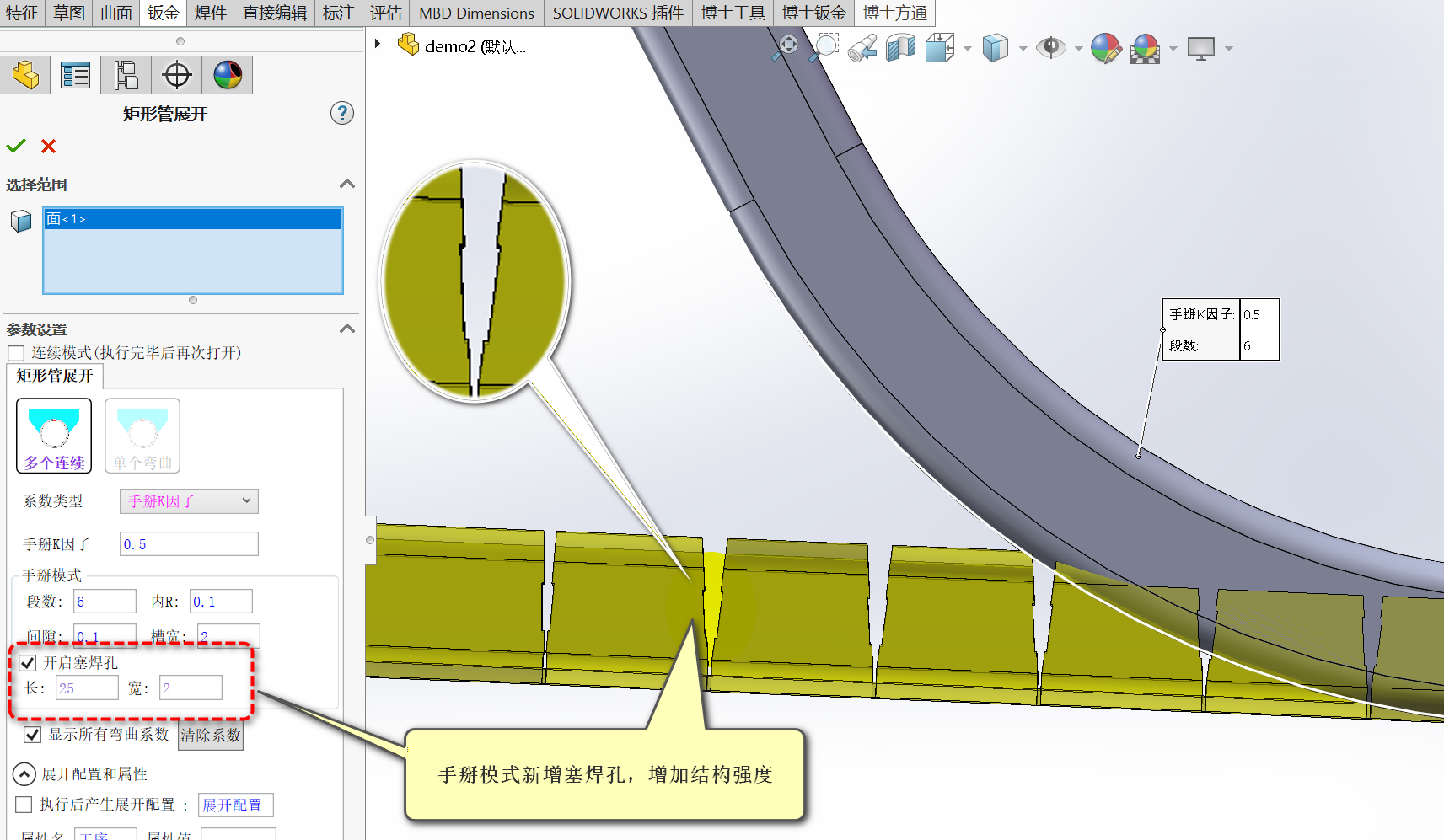
Task: Open the PropertyManager tab icon
Action: click(x=76, y=76)
